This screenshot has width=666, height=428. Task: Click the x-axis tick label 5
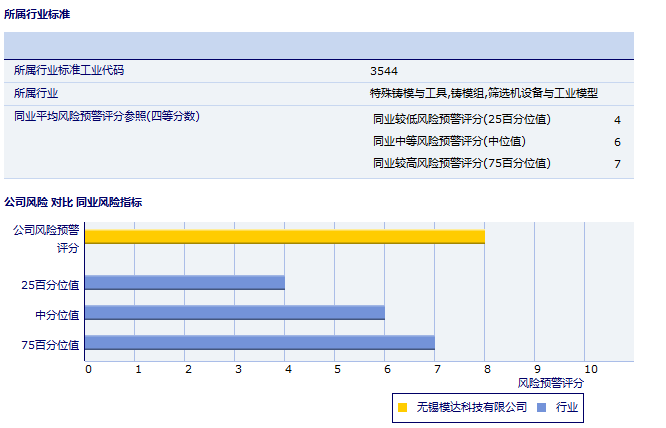337,369
